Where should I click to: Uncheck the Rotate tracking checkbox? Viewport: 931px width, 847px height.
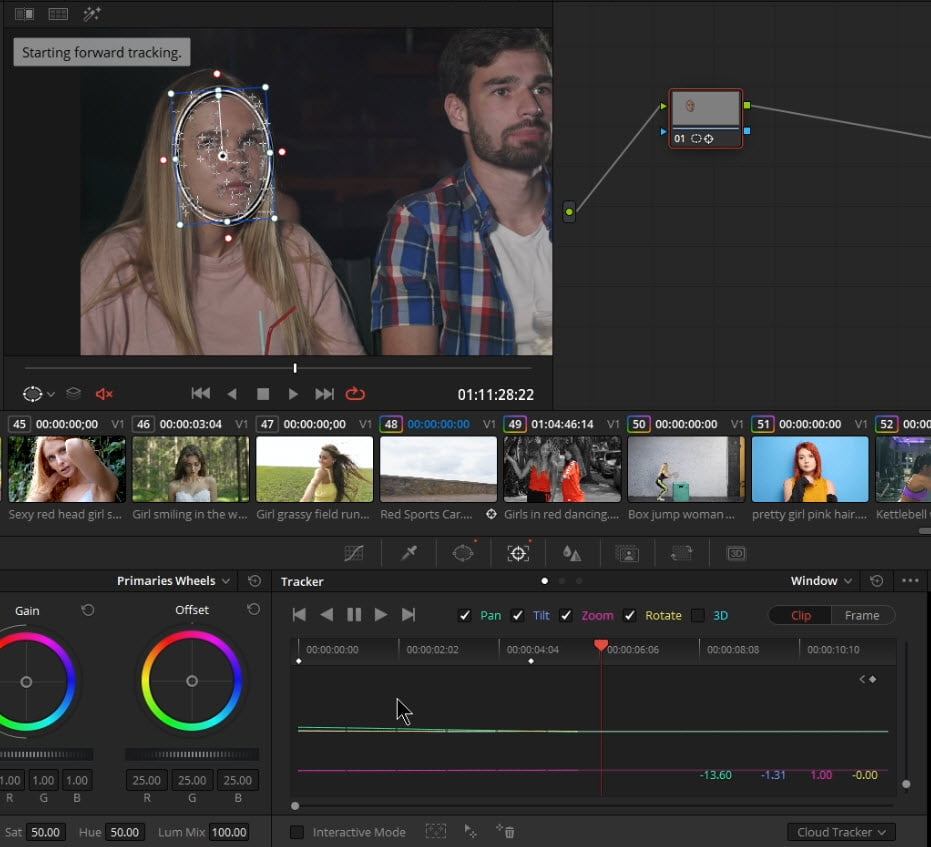click(x=629, y=616)
